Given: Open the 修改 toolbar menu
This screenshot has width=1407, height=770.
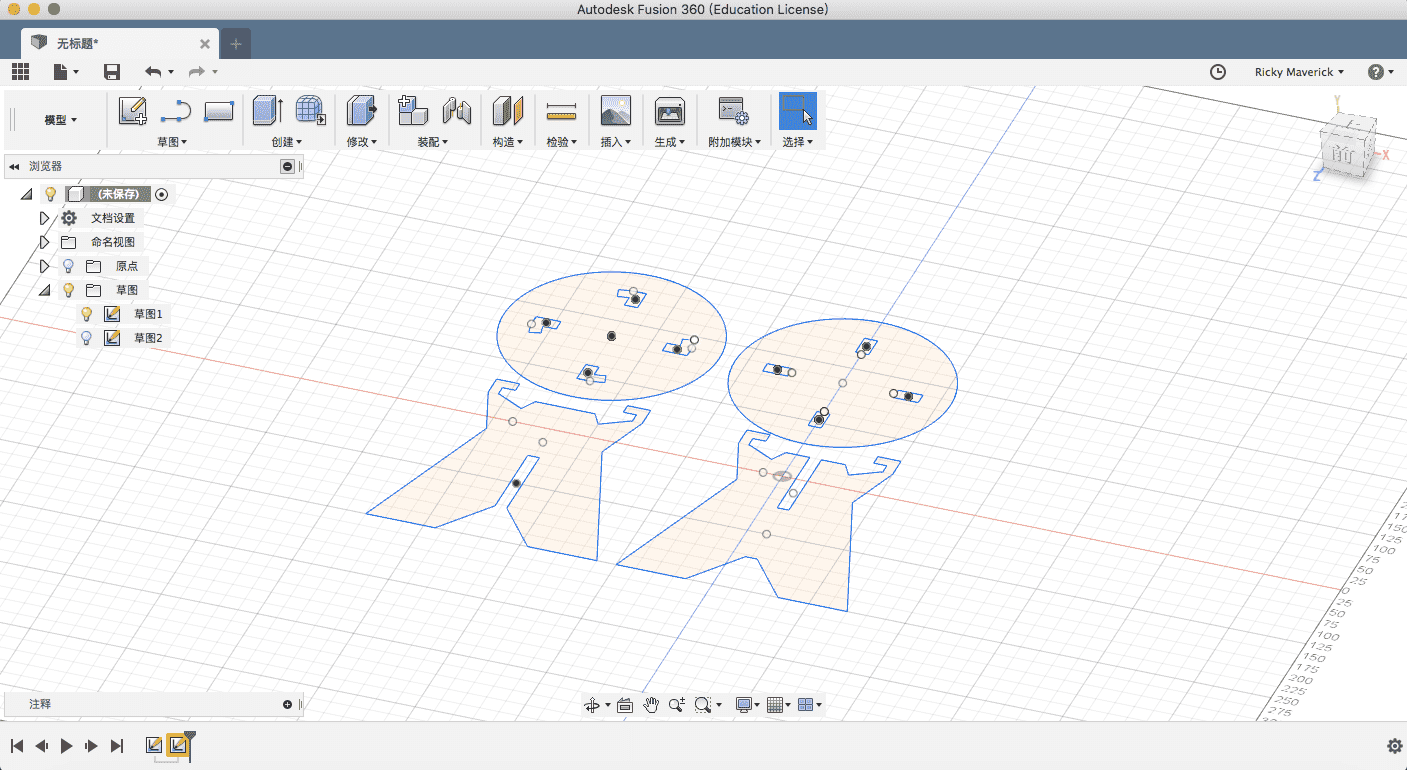Looking at the screenshot, I should pos(361,142).
